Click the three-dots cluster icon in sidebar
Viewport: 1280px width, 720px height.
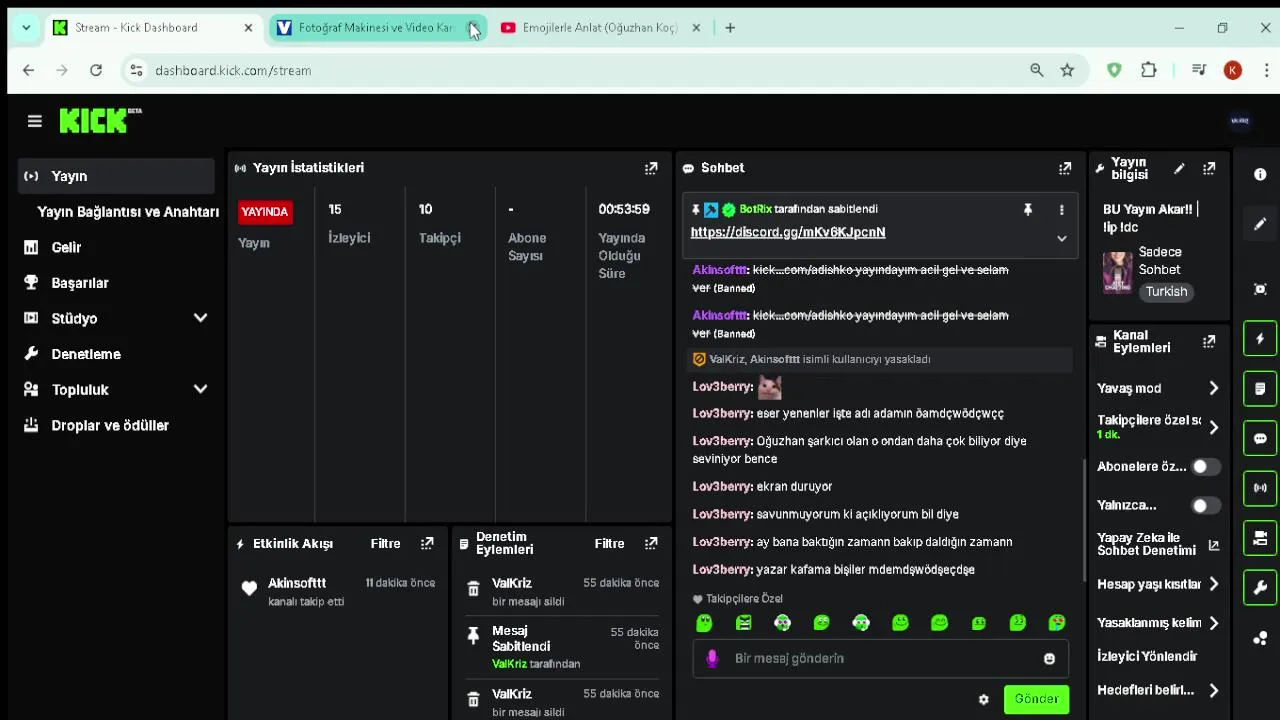click(1260, 638)
